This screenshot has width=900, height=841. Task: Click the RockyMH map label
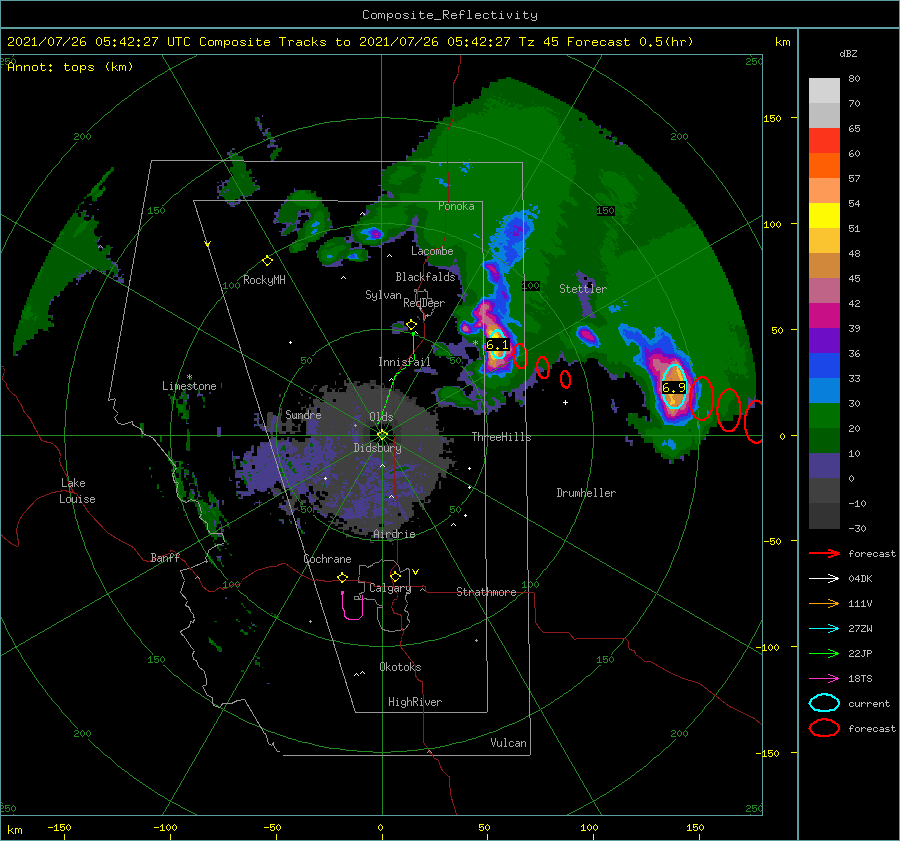coord(264,280)
